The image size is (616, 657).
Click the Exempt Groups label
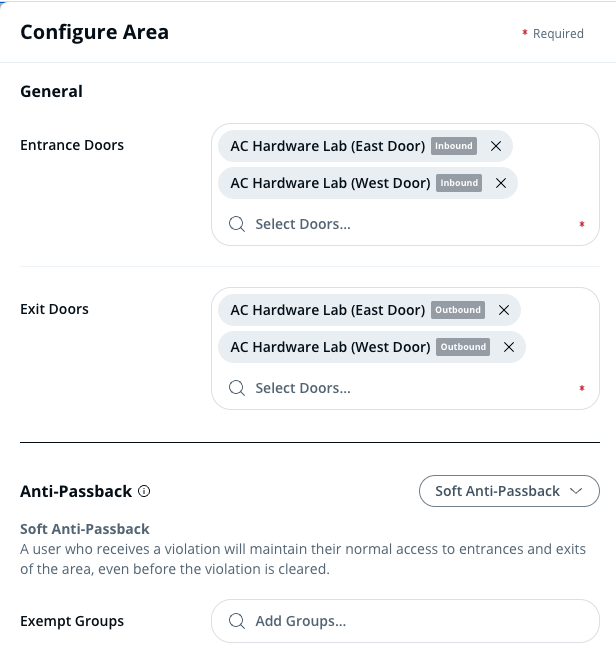point(72,621)
